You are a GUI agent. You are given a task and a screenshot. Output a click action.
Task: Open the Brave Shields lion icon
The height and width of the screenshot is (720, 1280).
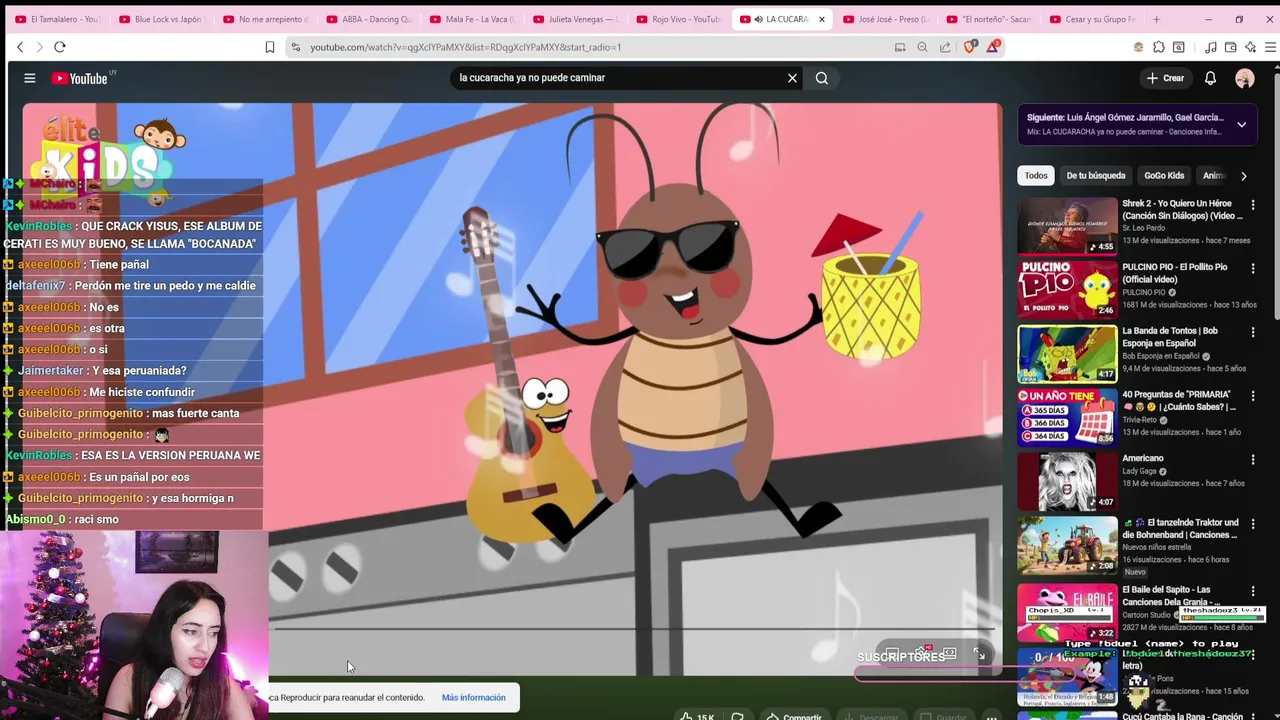click(x=970, y=47)
